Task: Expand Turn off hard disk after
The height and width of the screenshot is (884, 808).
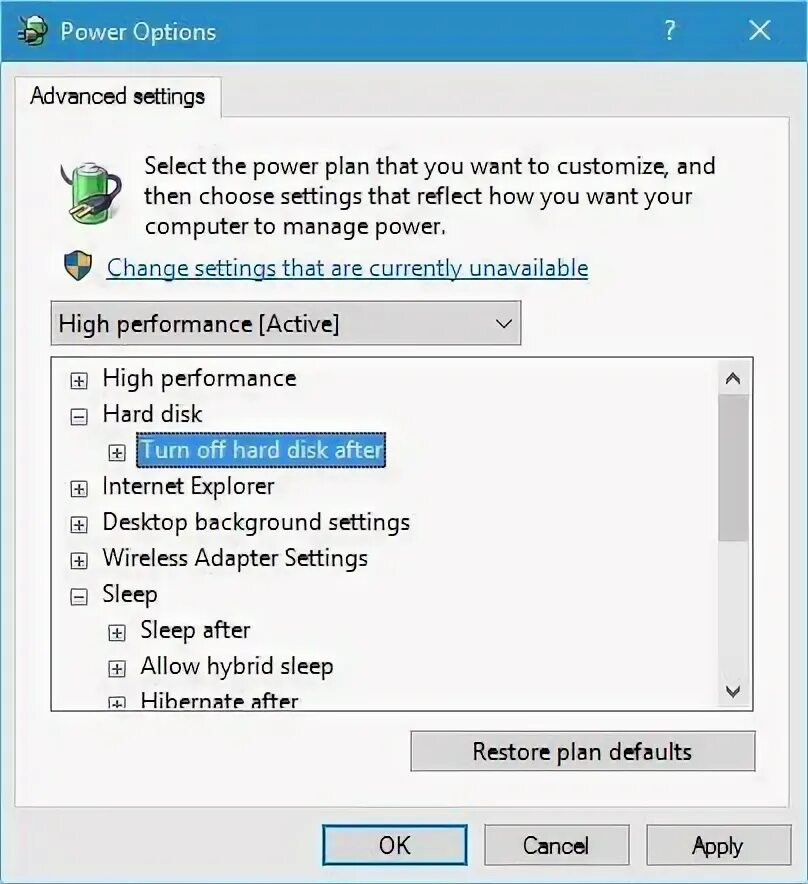Action: (x=117, y=453)
